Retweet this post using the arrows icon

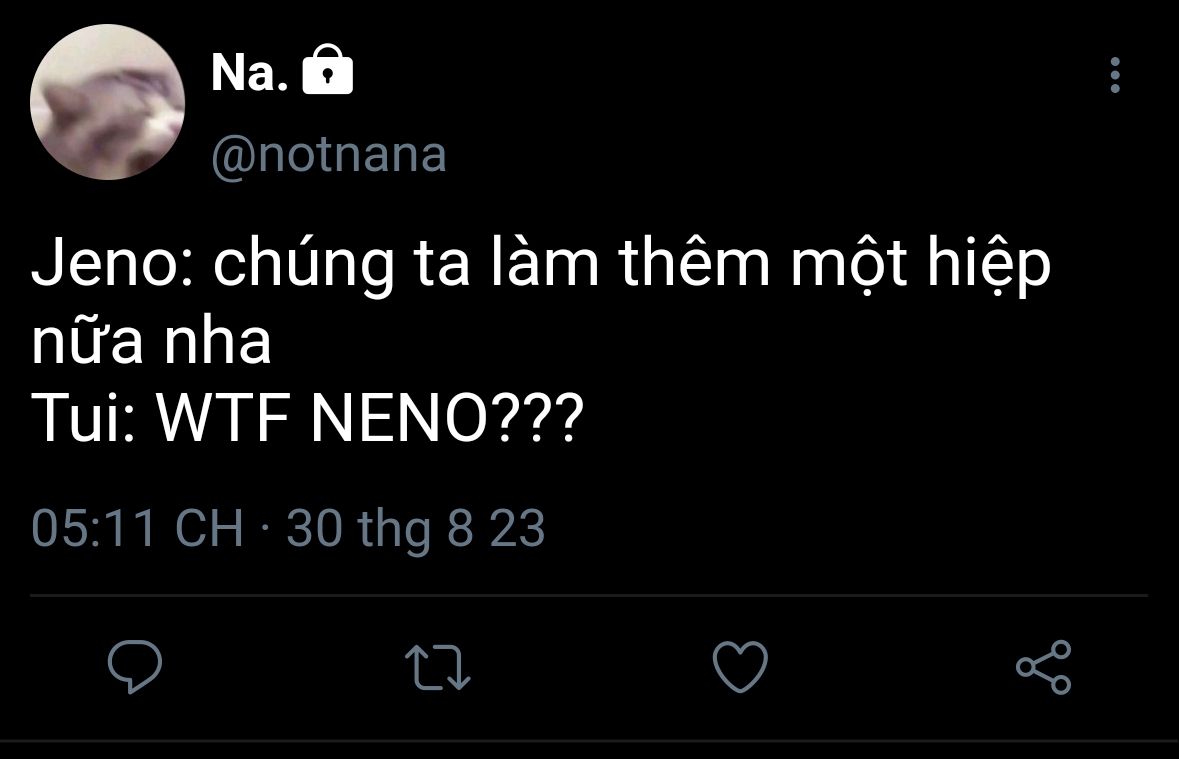(x=438, y=667)
